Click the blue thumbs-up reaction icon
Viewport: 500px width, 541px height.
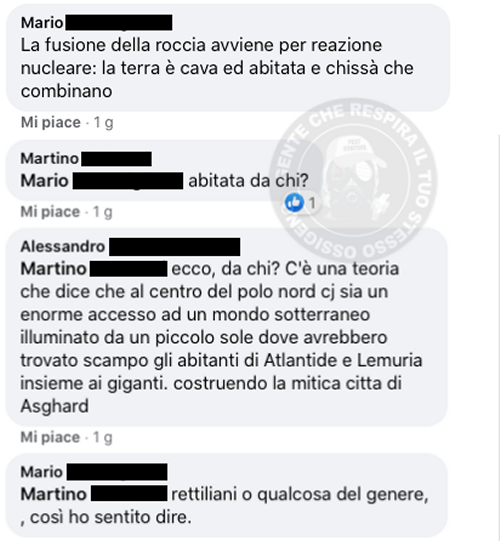click(x=294, y=203)
